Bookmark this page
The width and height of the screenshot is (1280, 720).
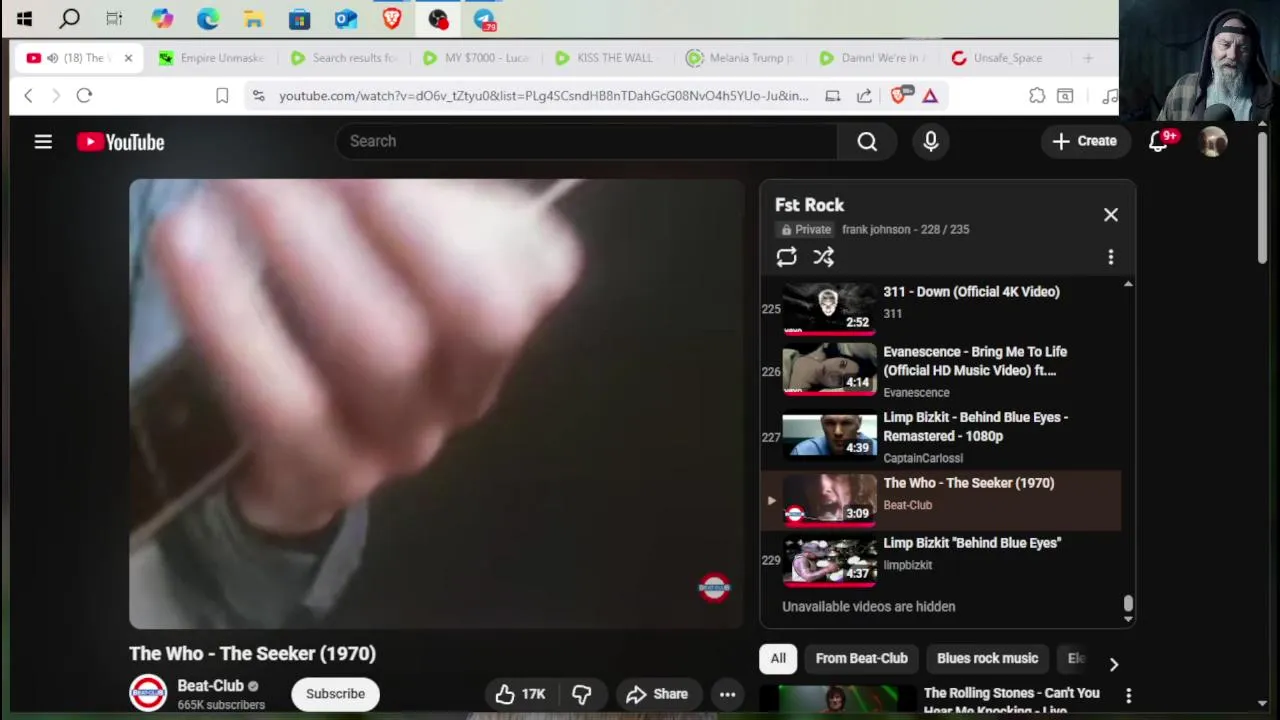pyautogui.click(x=222, y=96)
